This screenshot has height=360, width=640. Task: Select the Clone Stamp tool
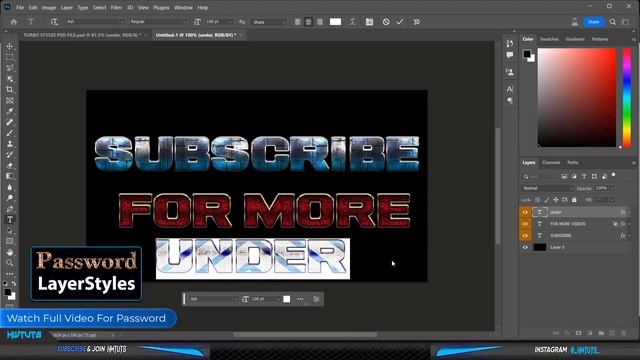coord(9,144)
